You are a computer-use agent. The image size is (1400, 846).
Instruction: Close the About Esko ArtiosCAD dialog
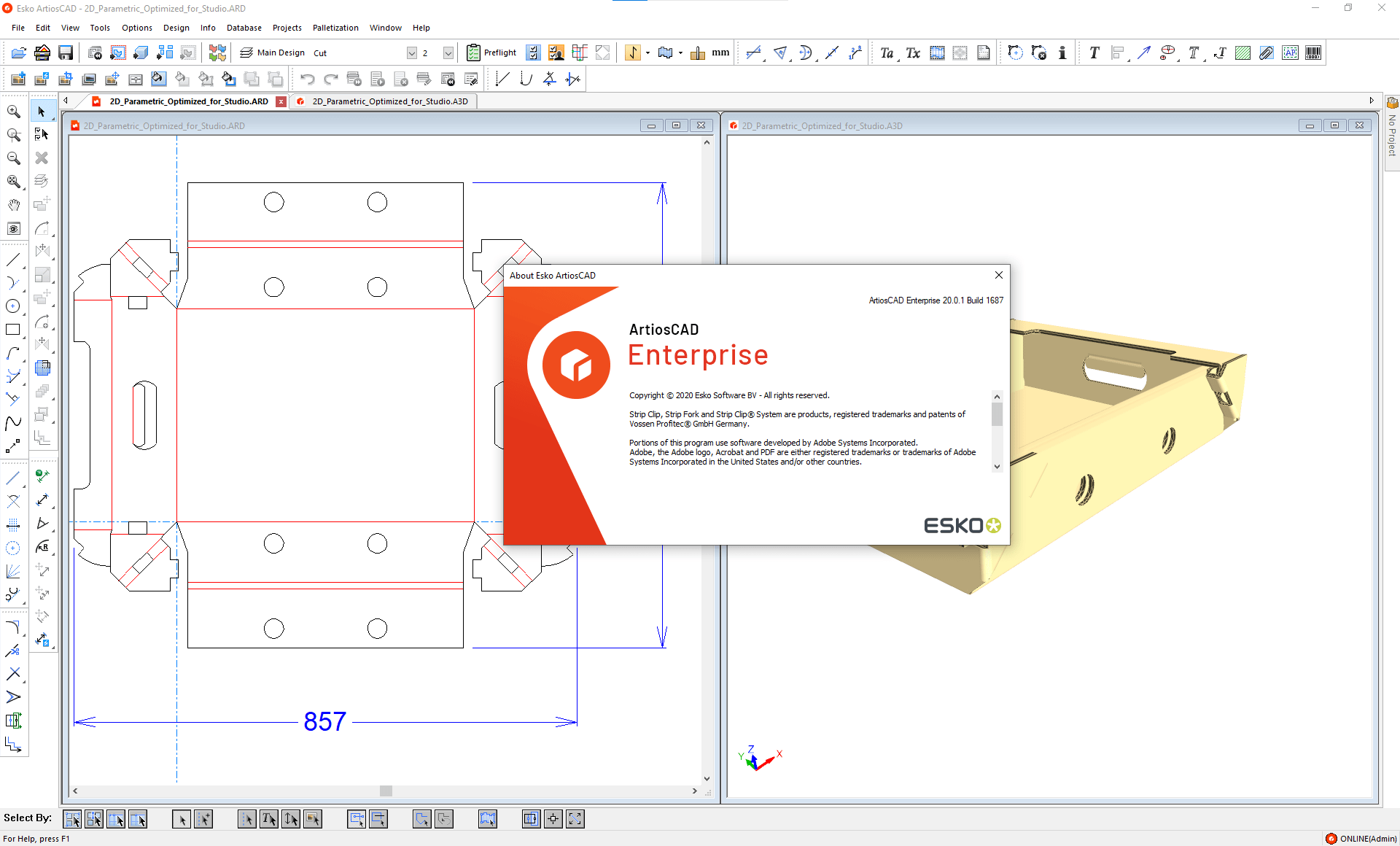(999, 275)
